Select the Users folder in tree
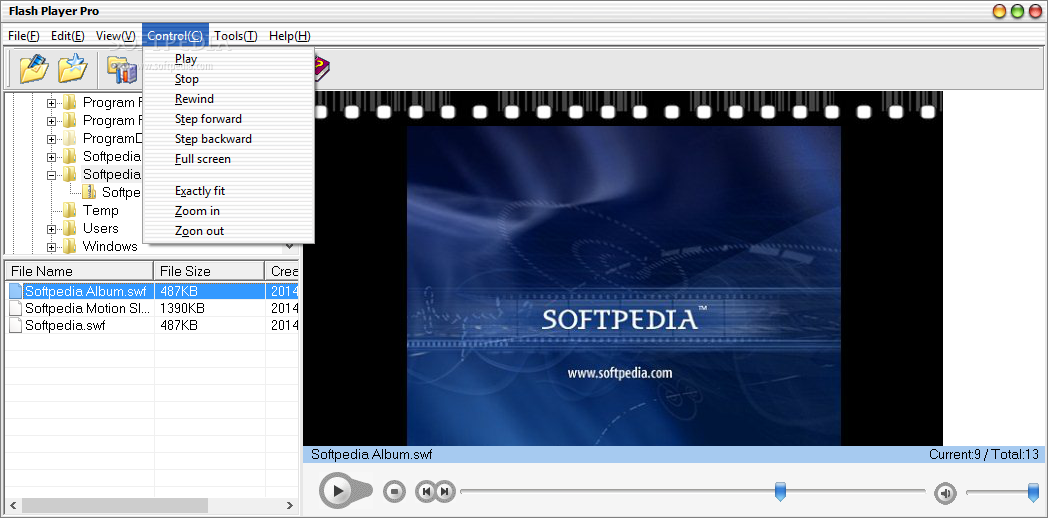 [100, 229]
